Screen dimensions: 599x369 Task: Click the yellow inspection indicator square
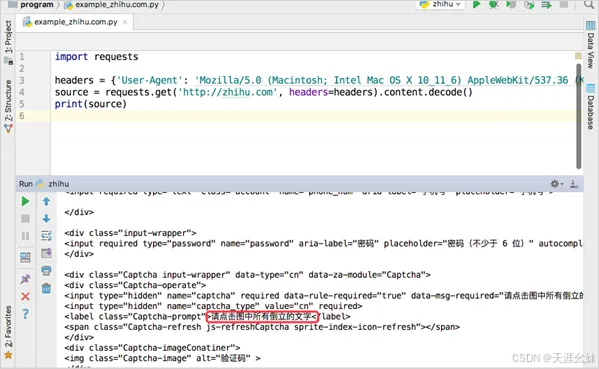coord(578,56)
